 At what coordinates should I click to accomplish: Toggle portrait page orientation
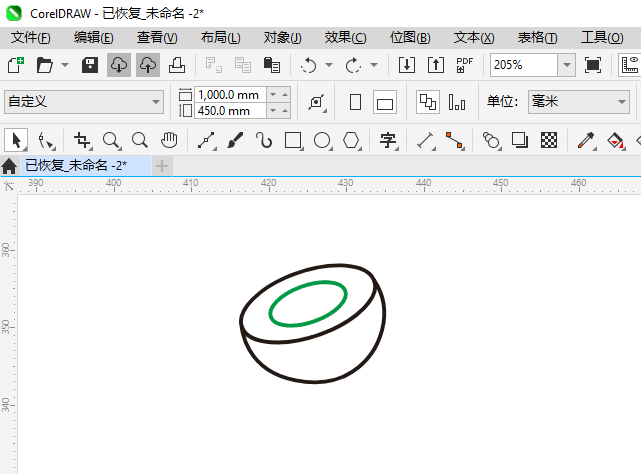tap(355, 102)
